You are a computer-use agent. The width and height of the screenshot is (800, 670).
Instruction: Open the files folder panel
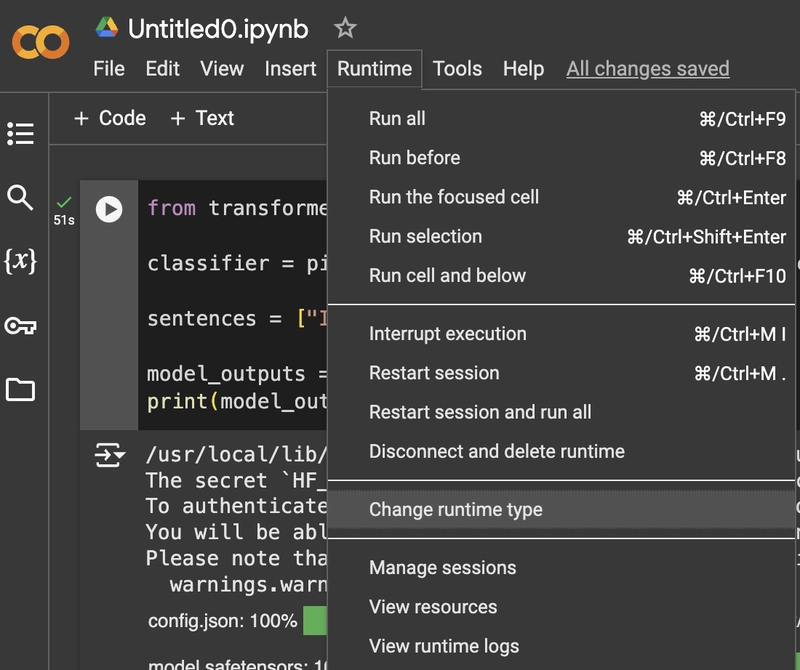pos(20,389)
